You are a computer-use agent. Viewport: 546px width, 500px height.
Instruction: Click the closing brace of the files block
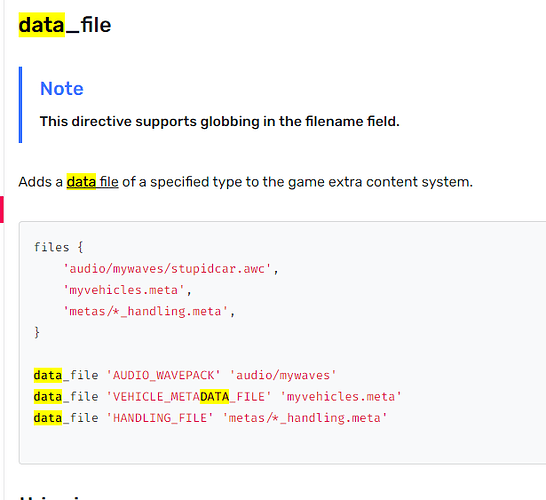[37, 333]
